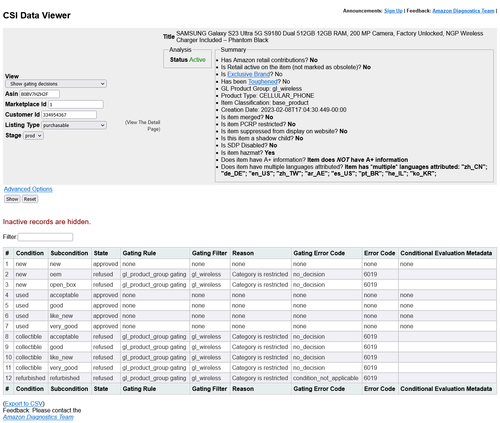This screenshot has width=500, height=423.
Task: Open Amazon Diagnostics Team link in header
Action: pos(463,11)
